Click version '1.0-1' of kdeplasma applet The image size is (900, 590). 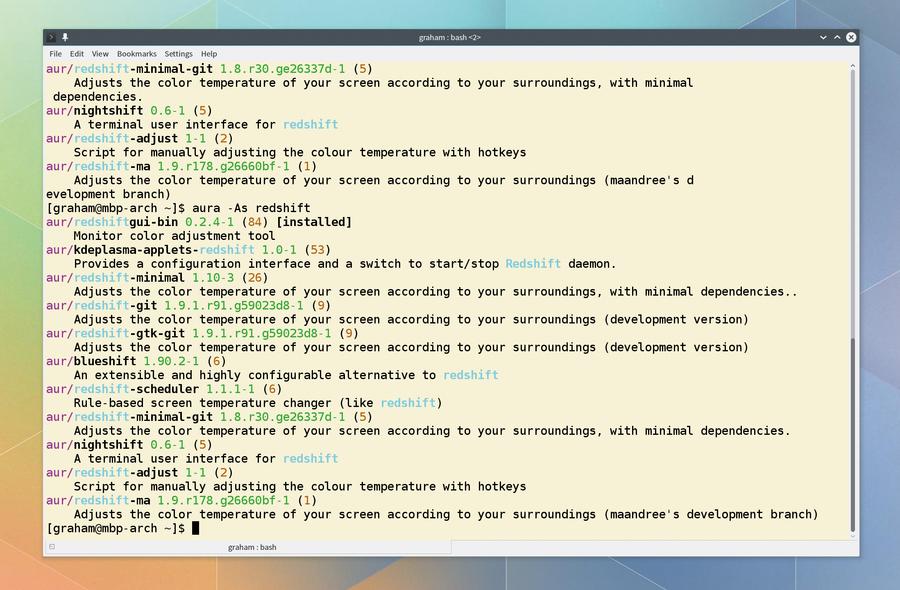[279, 250]
